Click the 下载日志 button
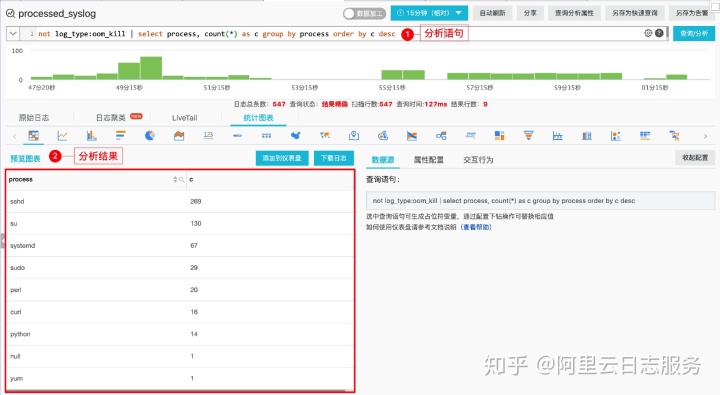 [x=334, y=158]
